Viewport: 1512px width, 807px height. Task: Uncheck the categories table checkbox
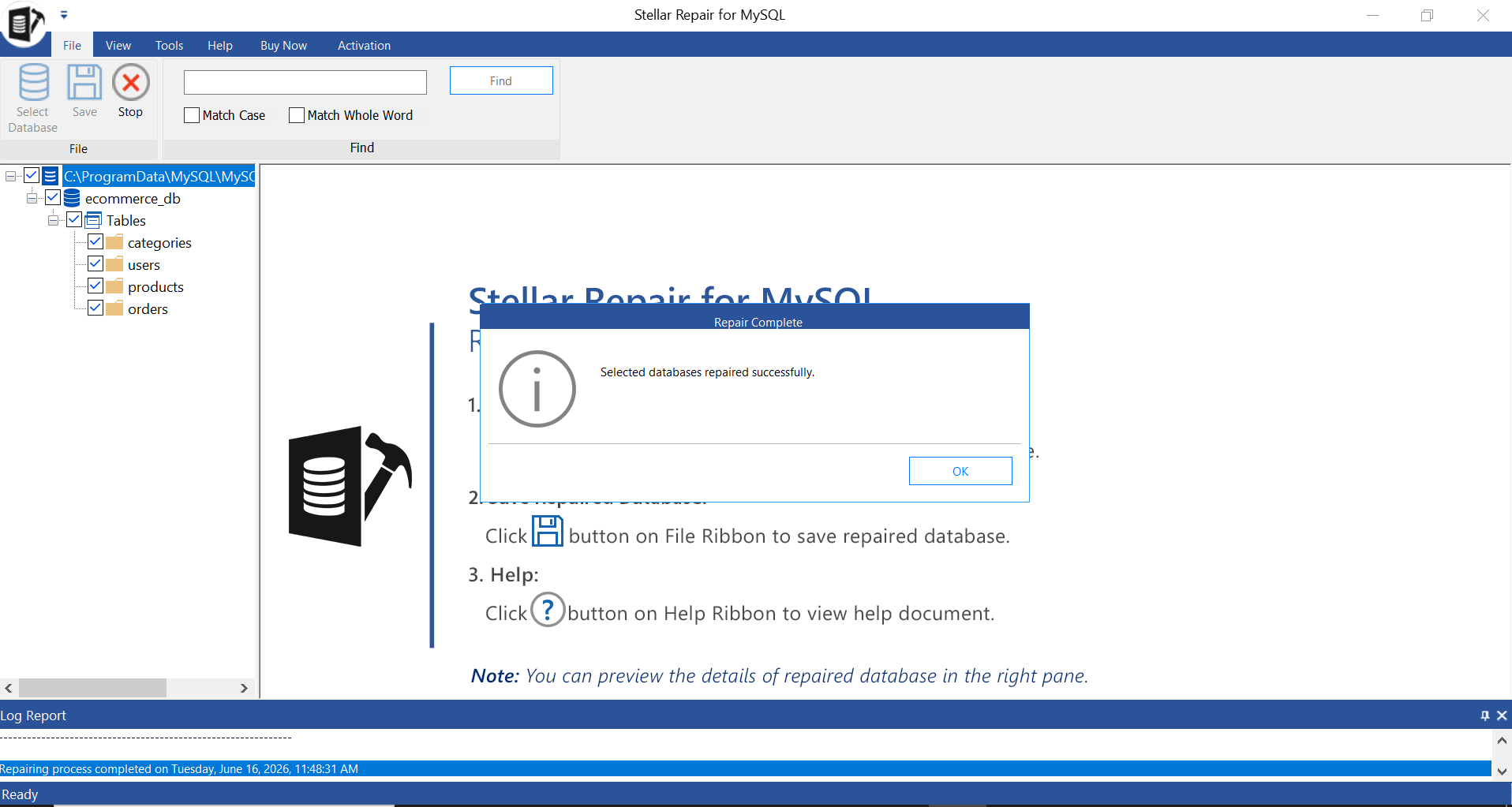tap(95, 241)
